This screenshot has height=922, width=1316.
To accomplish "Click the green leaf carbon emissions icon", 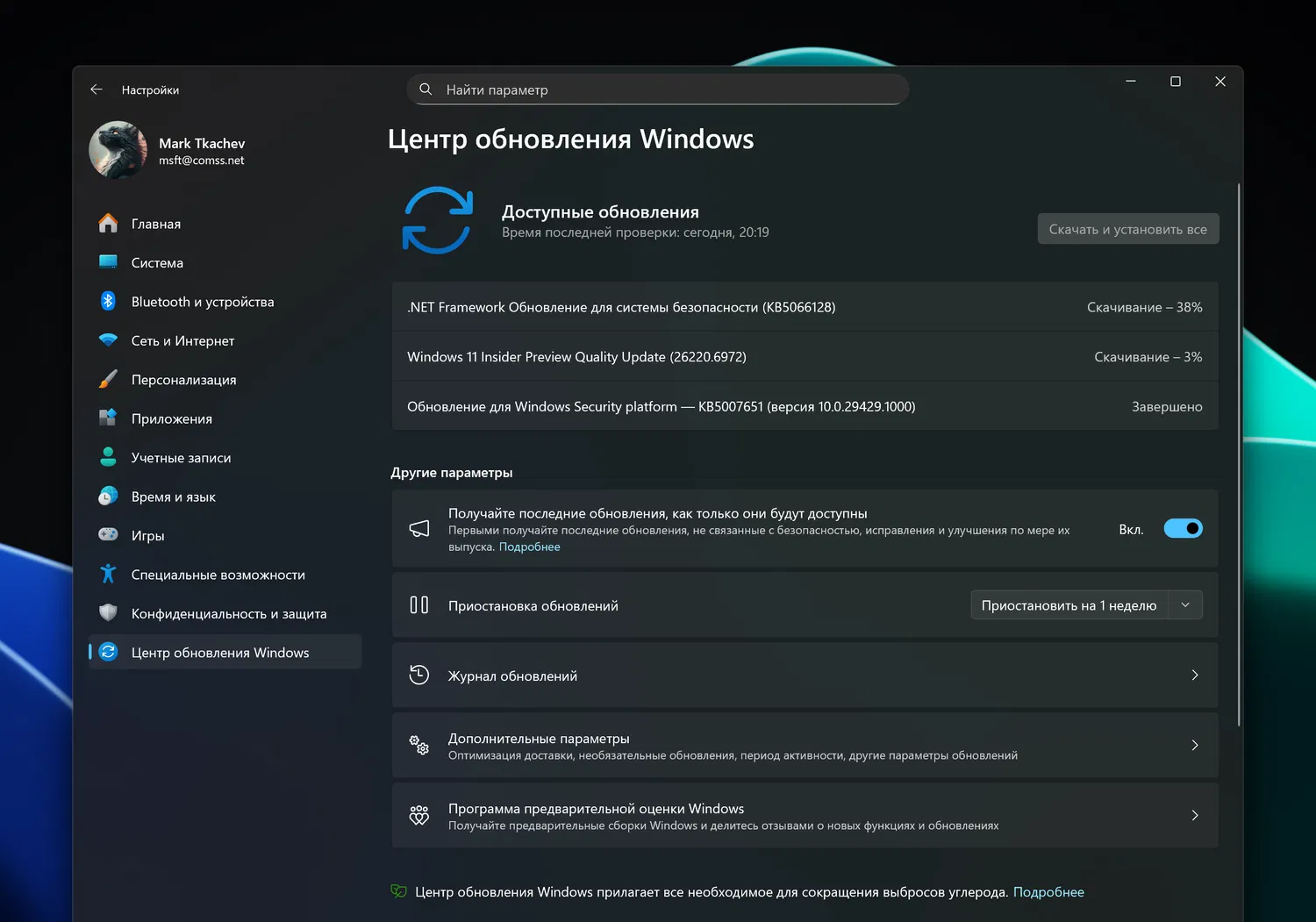I will click(x=398, y=891).
